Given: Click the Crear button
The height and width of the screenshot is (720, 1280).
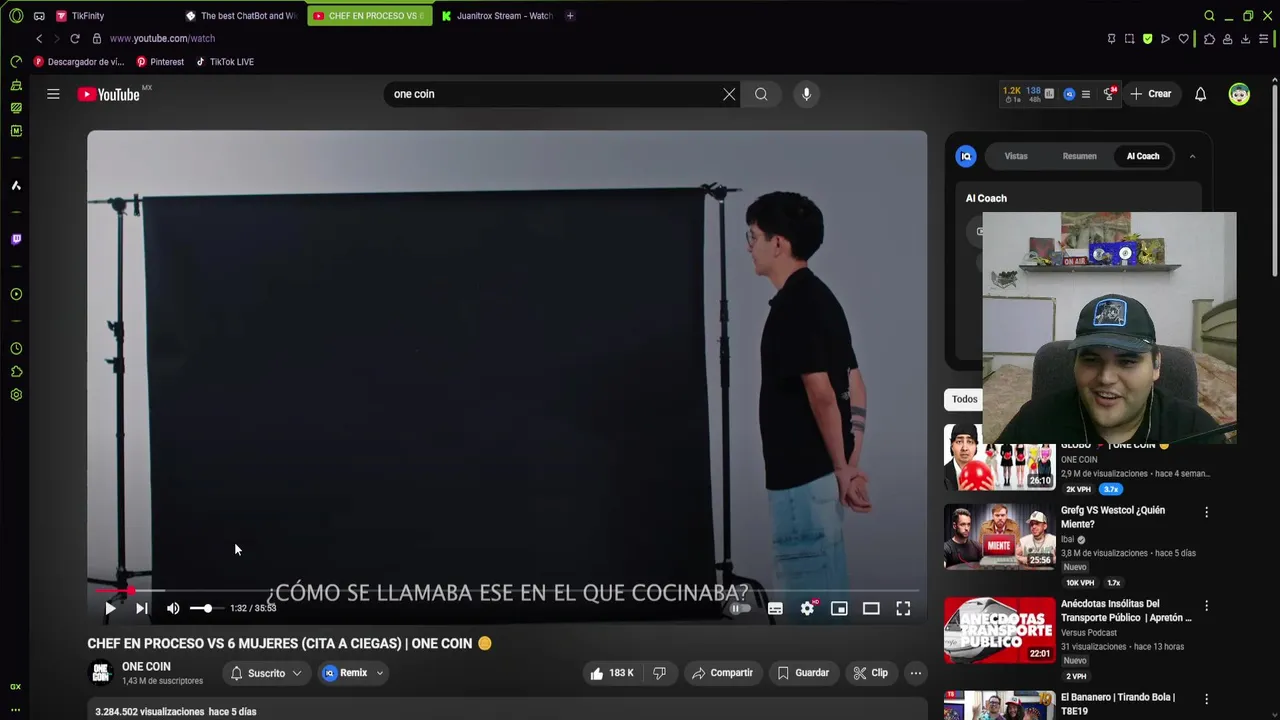Looking at the screenshot, I should click(x=1151, y=94).
